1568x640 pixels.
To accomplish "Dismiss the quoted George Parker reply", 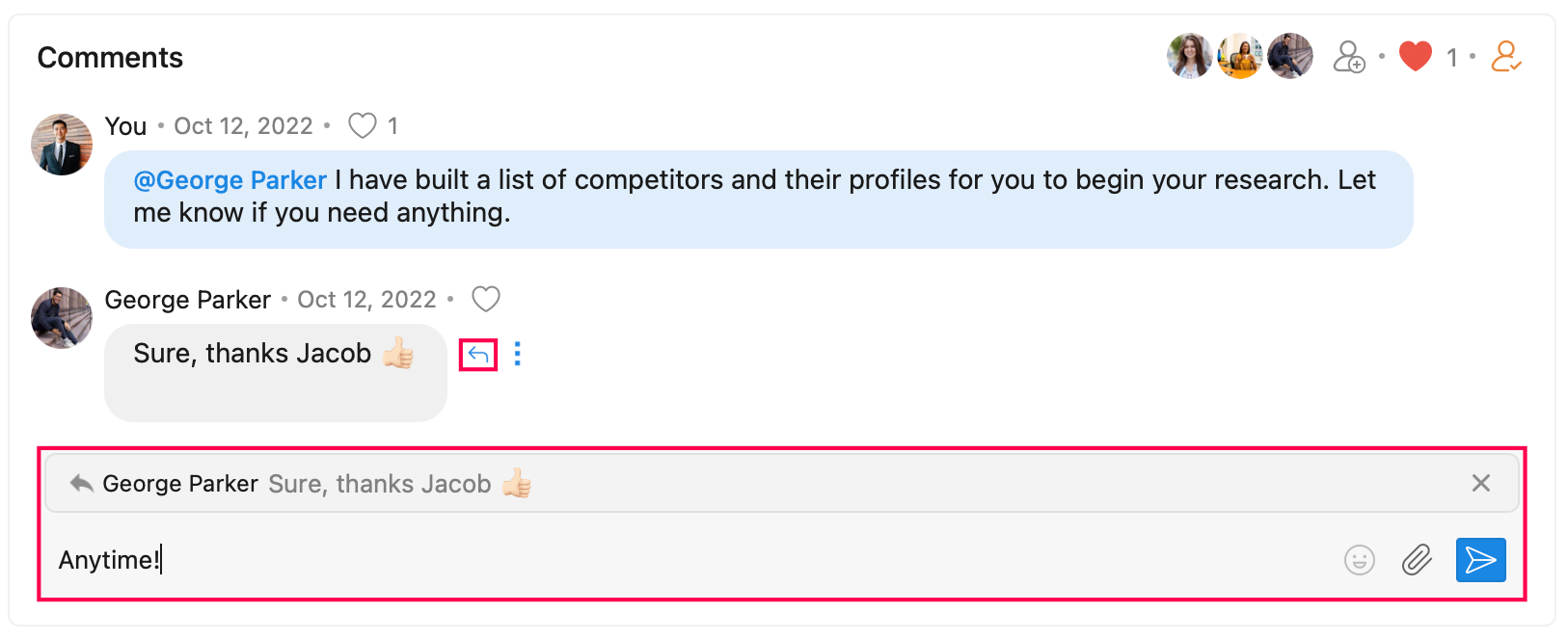I will (1481, 483).
